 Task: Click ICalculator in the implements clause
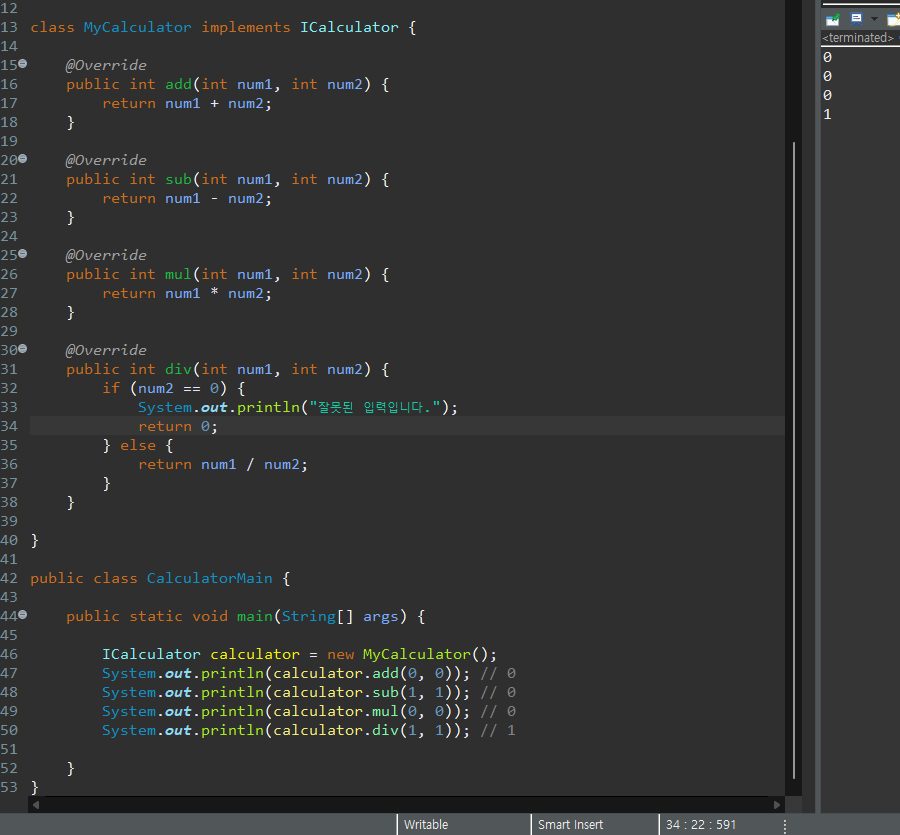349,27
